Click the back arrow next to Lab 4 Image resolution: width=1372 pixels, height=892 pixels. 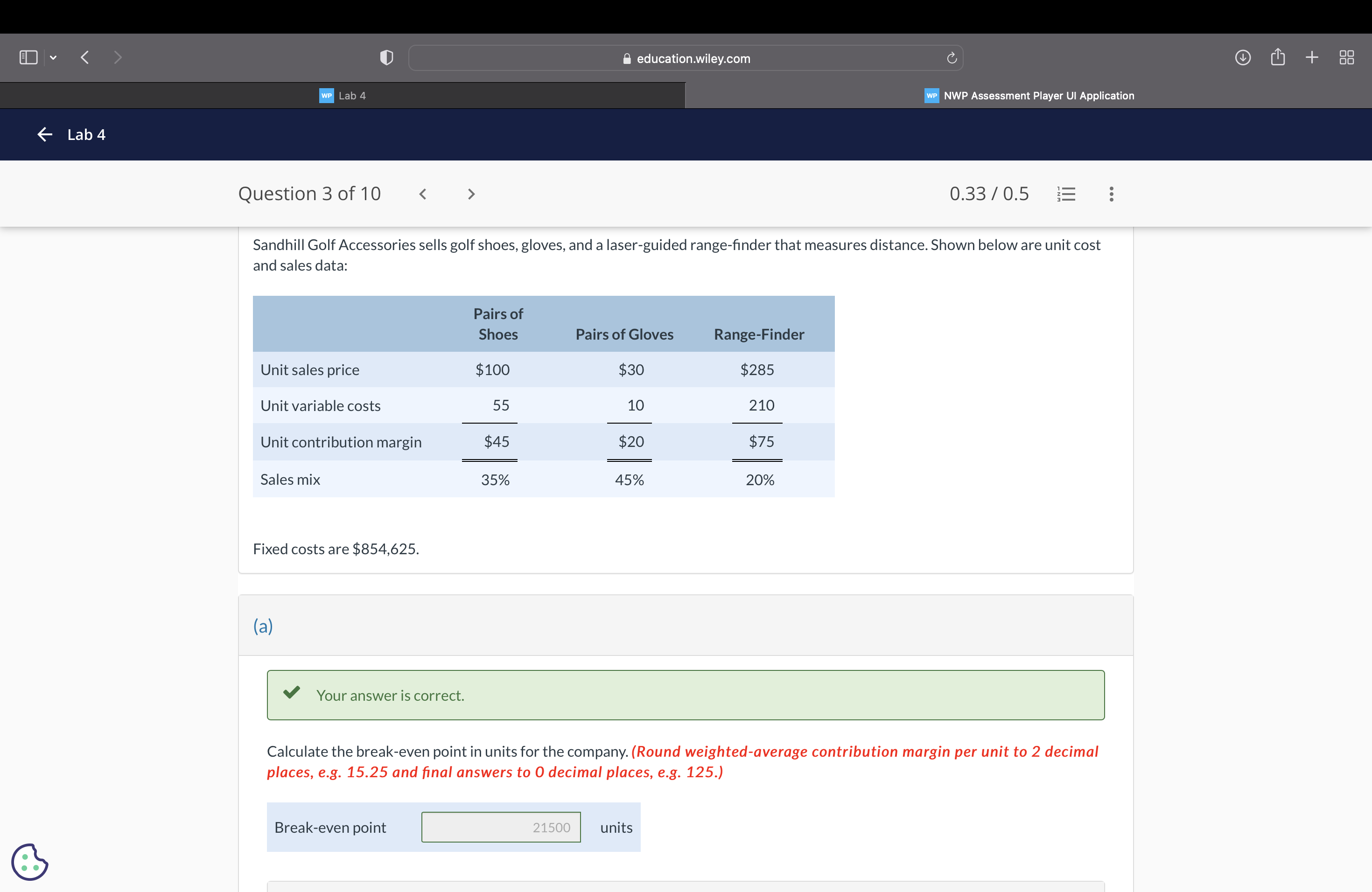point(44,134)
